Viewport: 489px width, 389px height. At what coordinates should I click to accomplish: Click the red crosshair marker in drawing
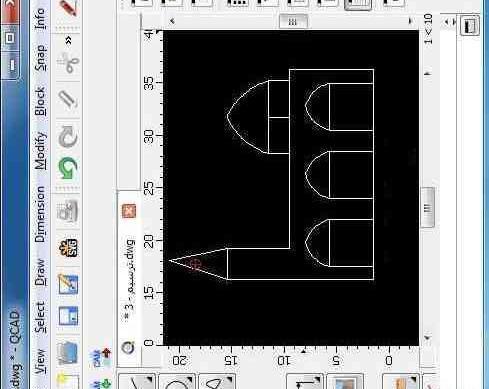195,264
